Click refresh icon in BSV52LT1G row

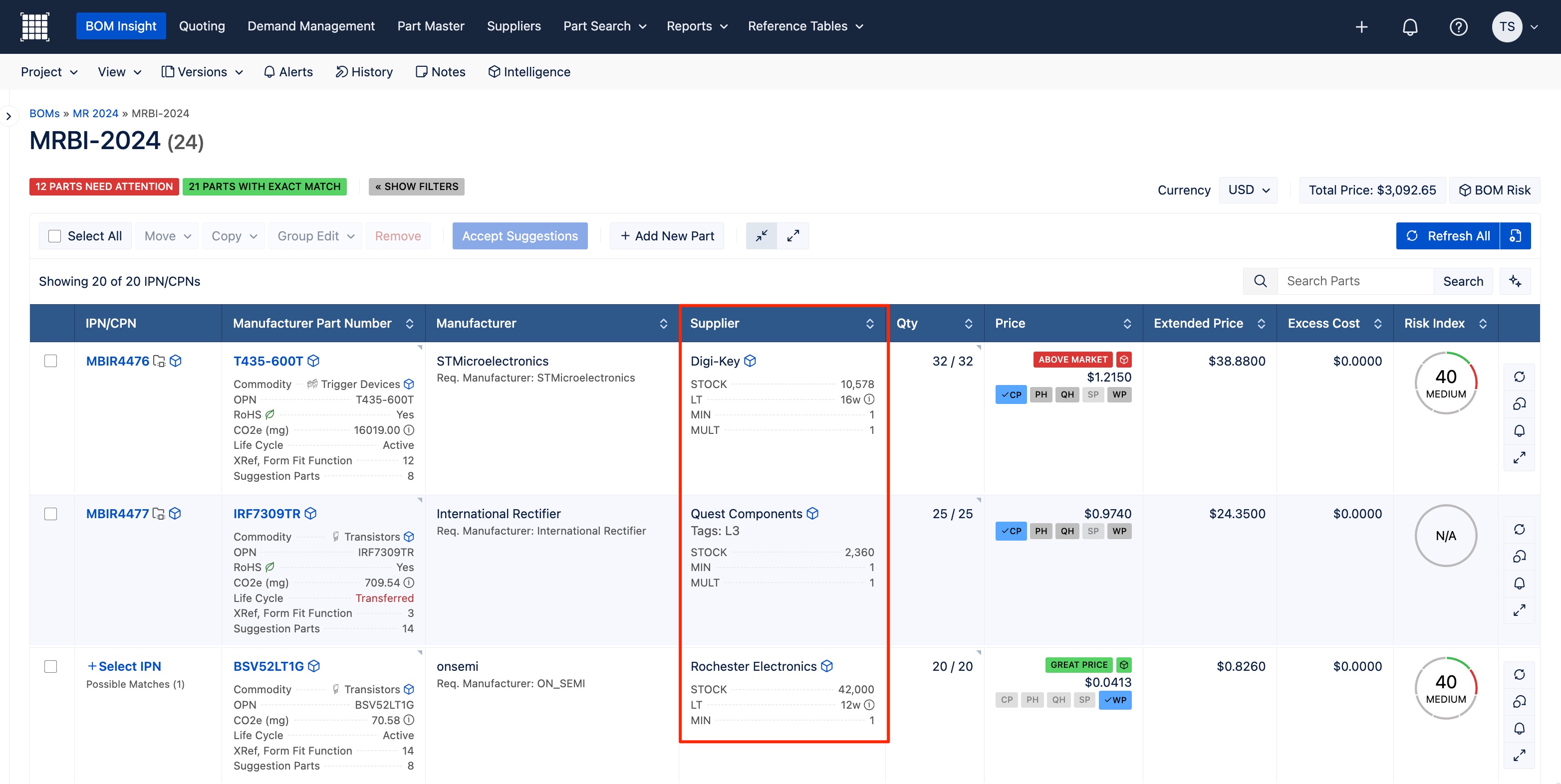point(1519,674)
